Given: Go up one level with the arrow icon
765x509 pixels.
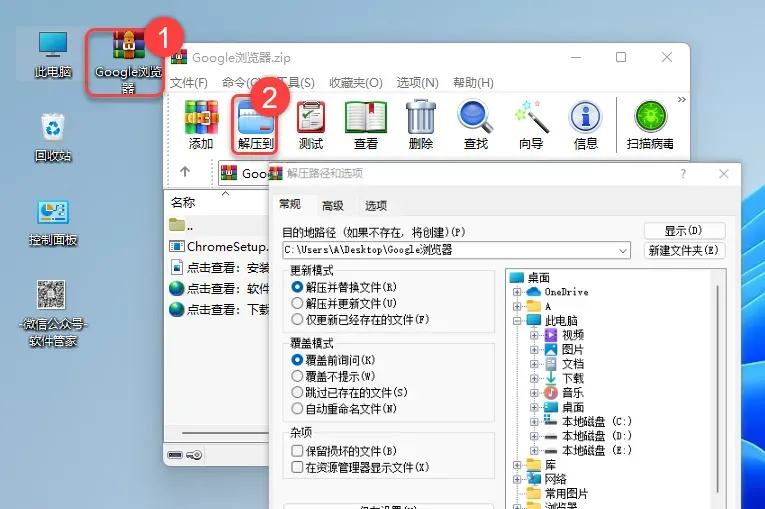Looking at the screenshot, I should tap(185, 171).
